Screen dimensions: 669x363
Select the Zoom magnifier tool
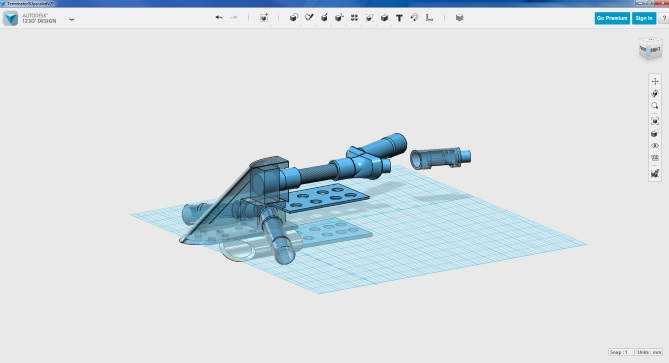655,106
